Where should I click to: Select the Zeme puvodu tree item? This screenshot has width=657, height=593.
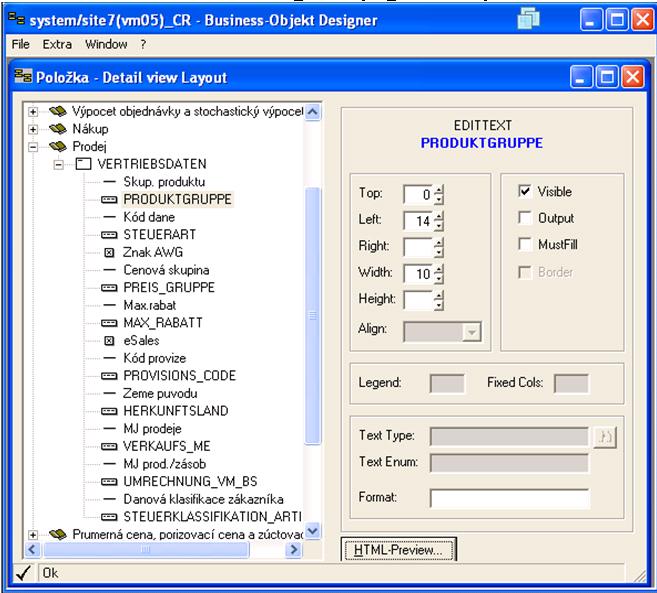point(160,393)
